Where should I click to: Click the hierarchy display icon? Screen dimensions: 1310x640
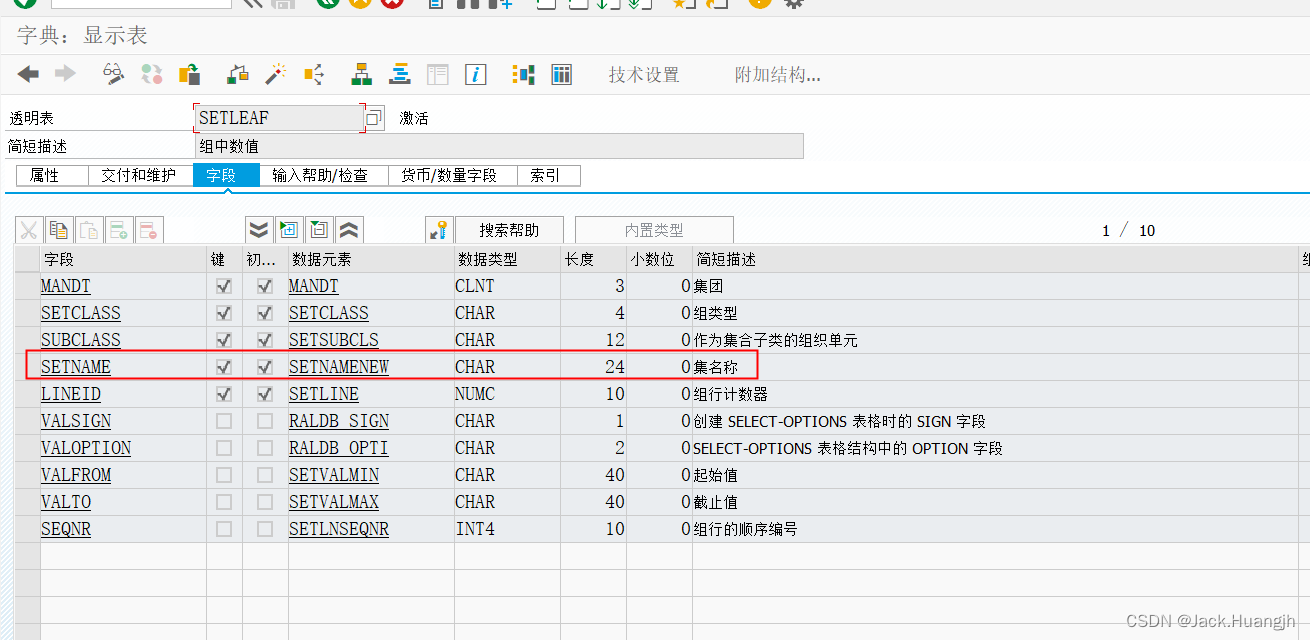360,73
